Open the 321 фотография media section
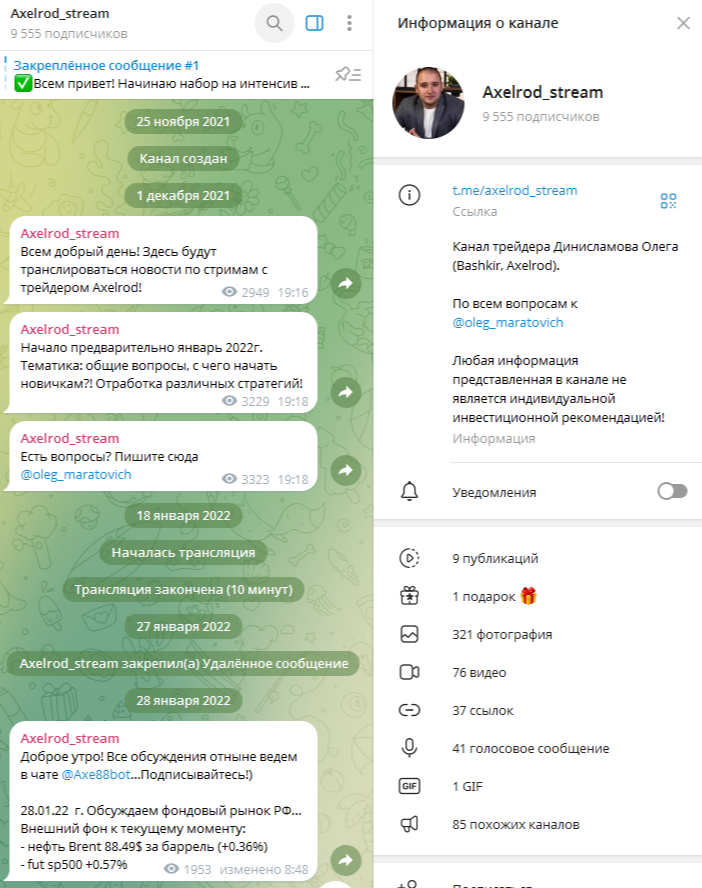The height and width of the screenshot is (888, 702). (x=538, y=634)
